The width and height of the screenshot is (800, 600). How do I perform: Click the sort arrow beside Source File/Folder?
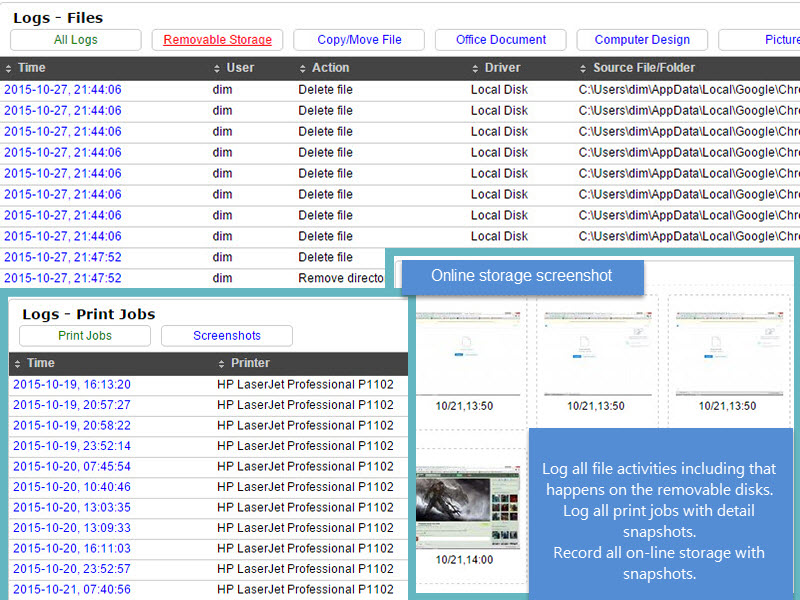click(x=584, y=68)
